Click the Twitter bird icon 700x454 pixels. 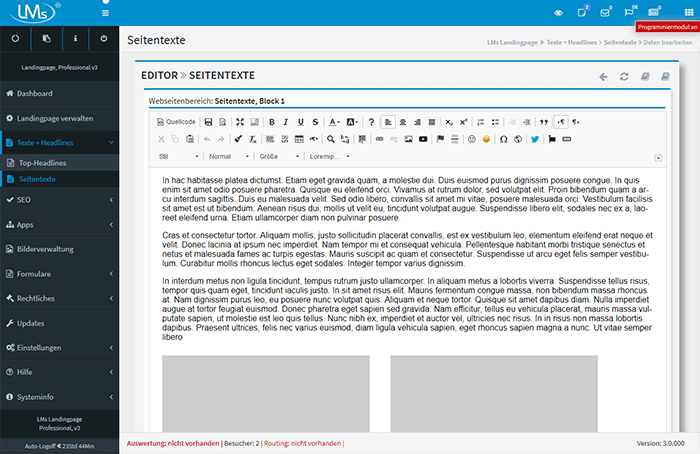pyautogui.click(x=535, y=139)
